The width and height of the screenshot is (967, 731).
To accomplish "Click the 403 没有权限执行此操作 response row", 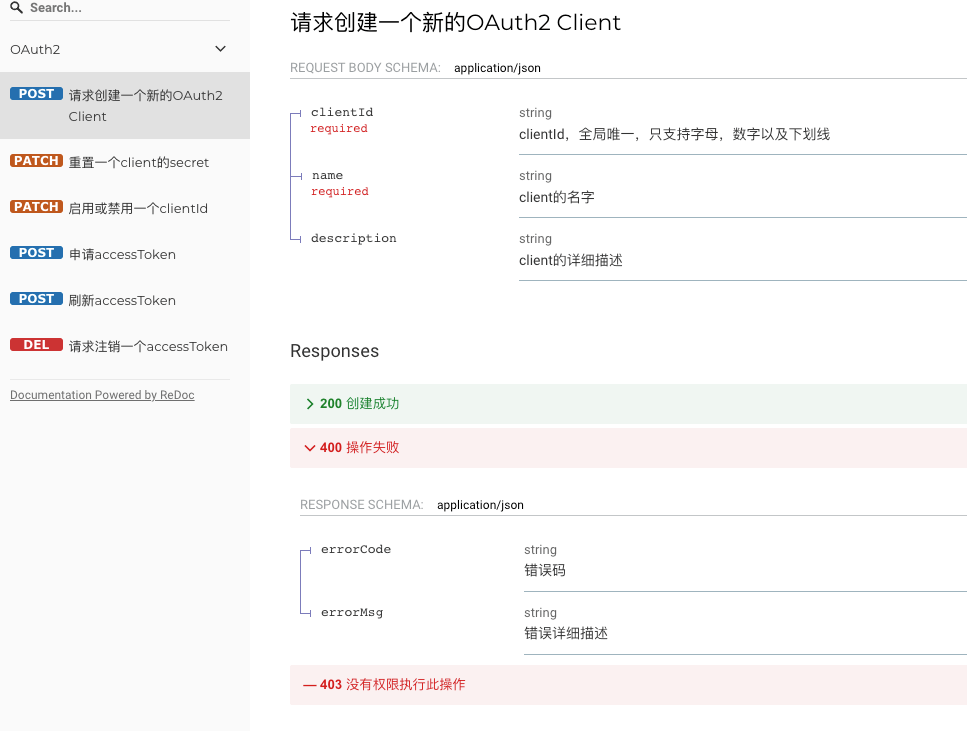I will (x=628, y=685).
